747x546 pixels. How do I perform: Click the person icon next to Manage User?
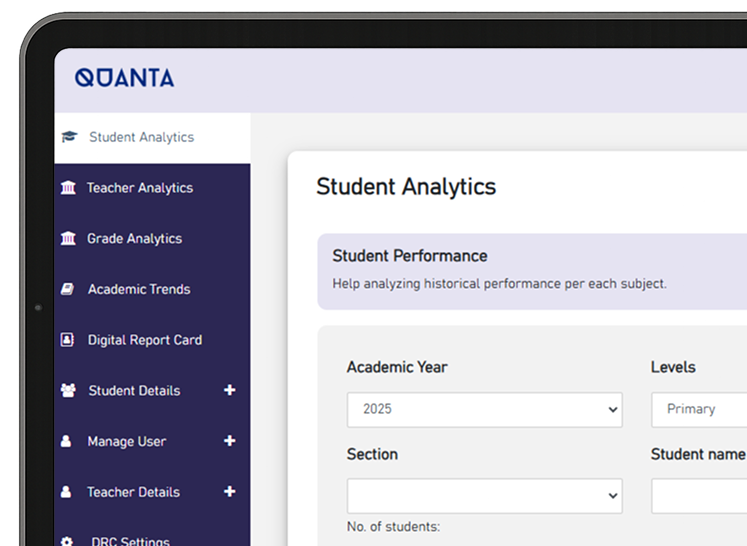(x=66, y=441)
